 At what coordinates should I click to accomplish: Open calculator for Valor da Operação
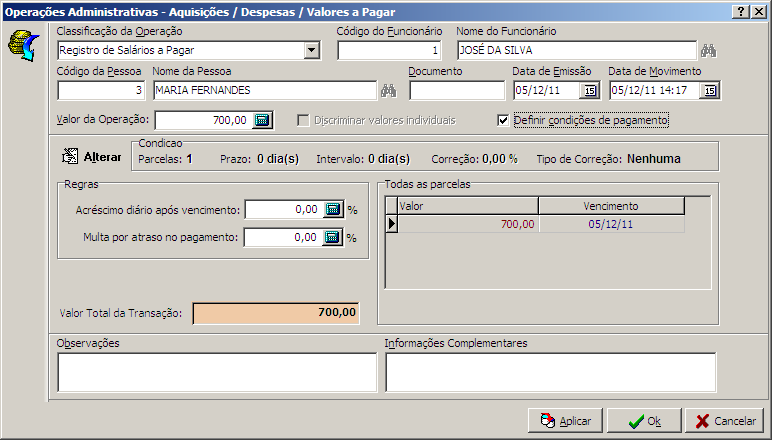pos(262,121)
